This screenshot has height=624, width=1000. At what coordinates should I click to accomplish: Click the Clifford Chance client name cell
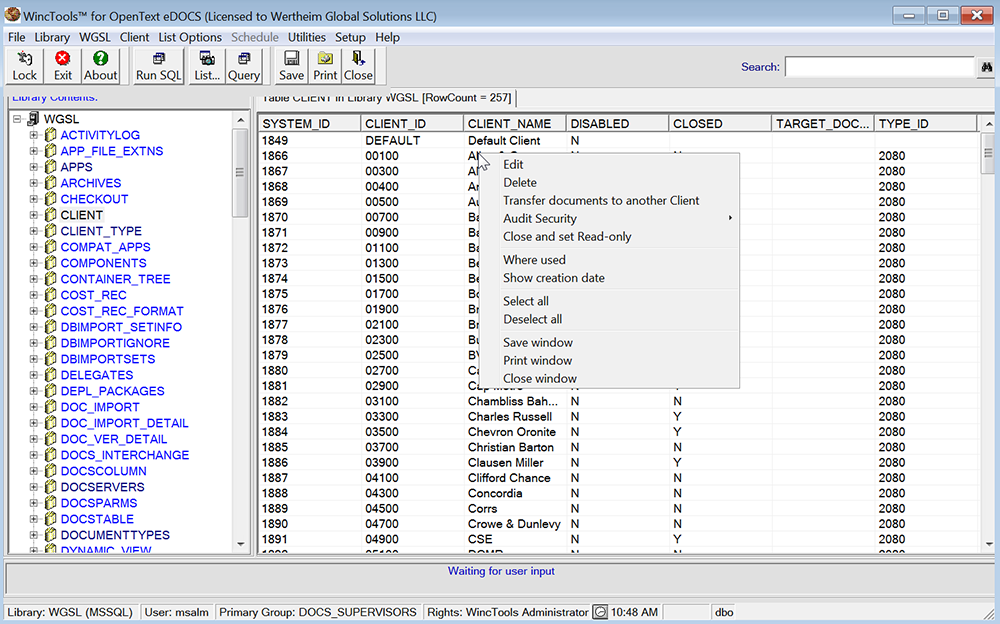click(509, 478)
